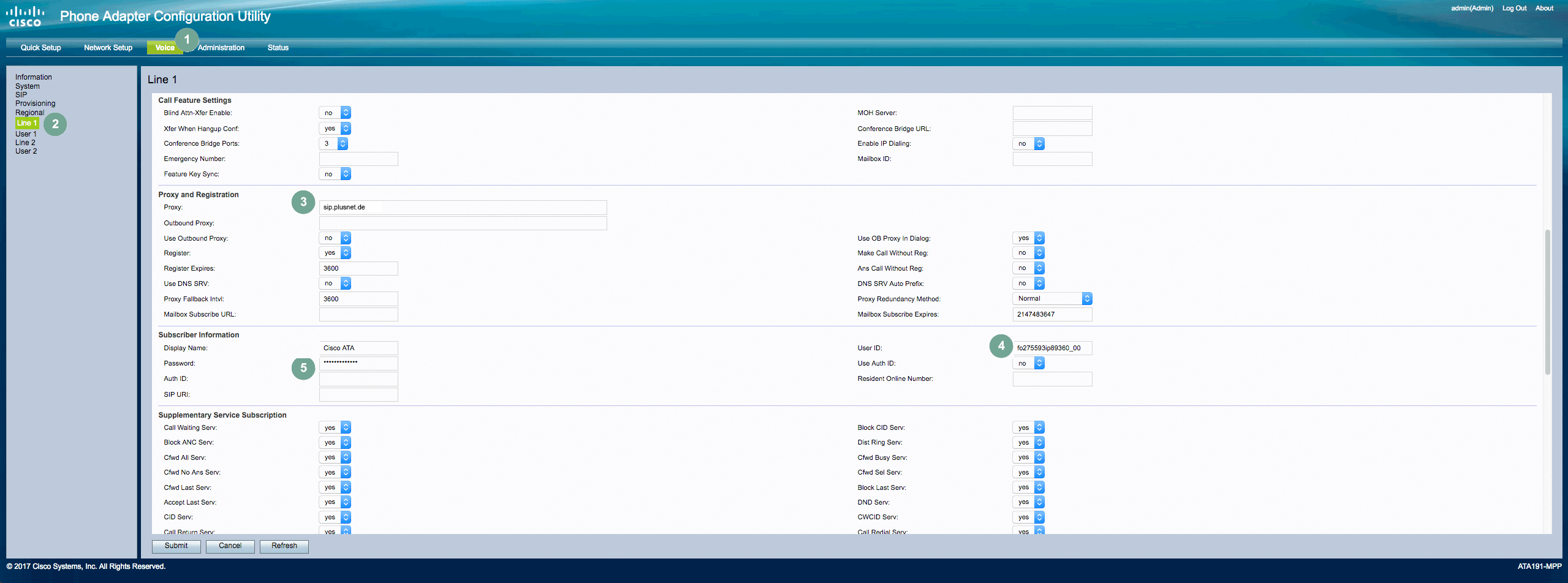Select Line 2 in the sidebar
1568x583 pixels.
click(x=25, y=143)
